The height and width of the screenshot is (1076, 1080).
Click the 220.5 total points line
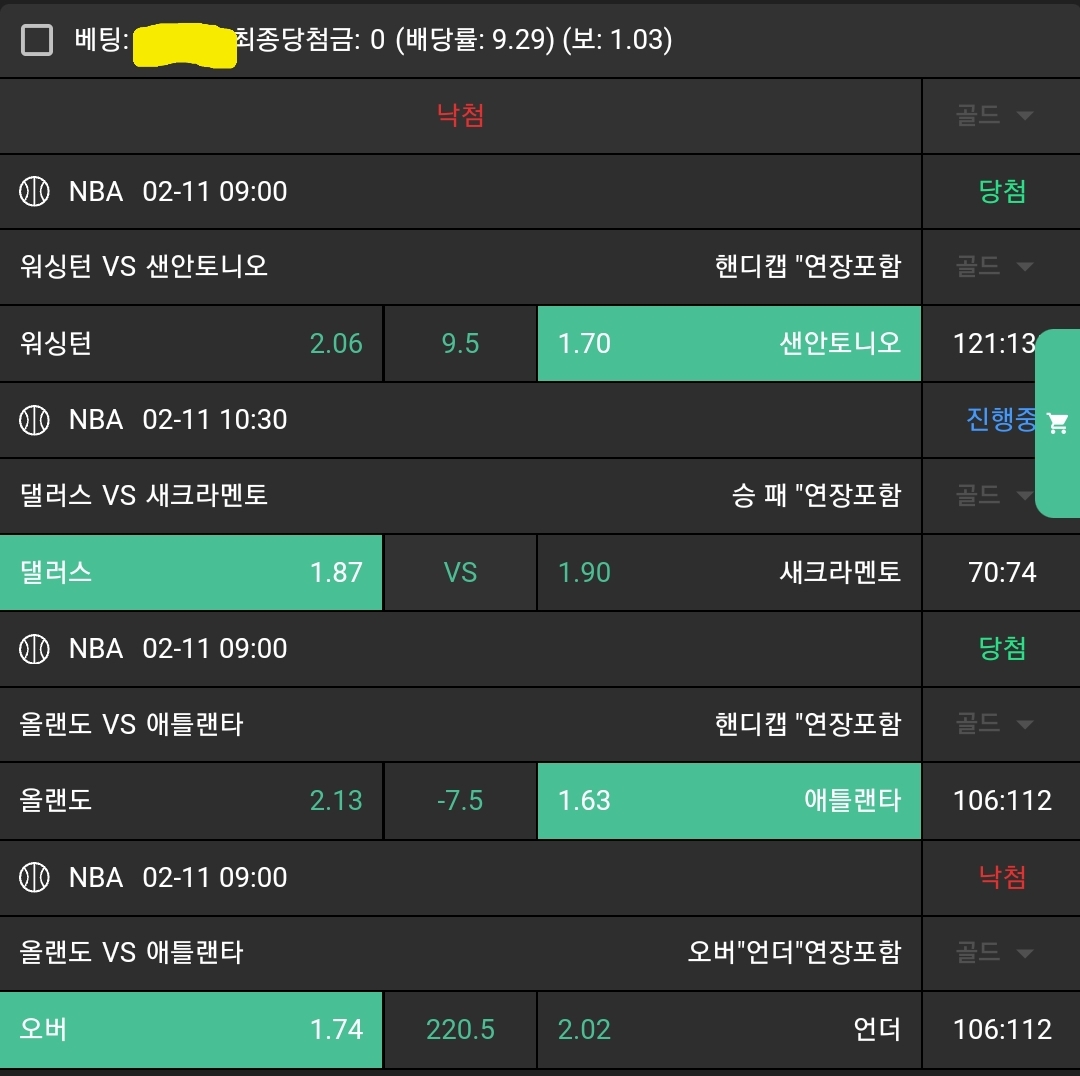(460, 1029)
